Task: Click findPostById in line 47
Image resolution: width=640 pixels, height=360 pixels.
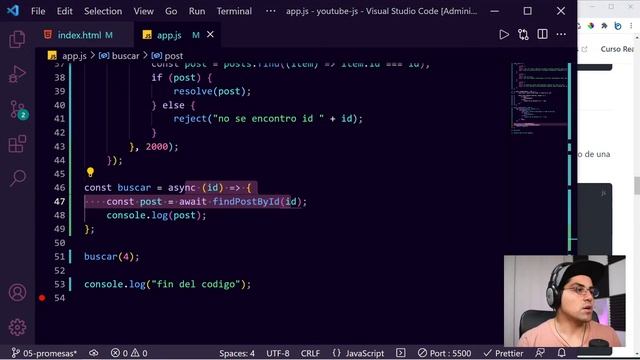Action: tap(246, 202)
